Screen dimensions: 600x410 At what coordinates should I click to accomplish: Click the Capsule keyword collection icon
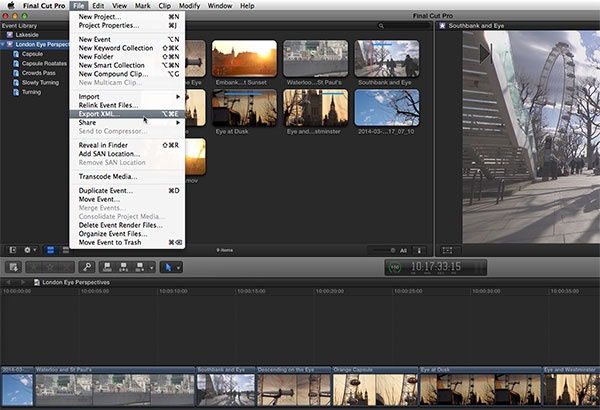(x=16, y=54)
